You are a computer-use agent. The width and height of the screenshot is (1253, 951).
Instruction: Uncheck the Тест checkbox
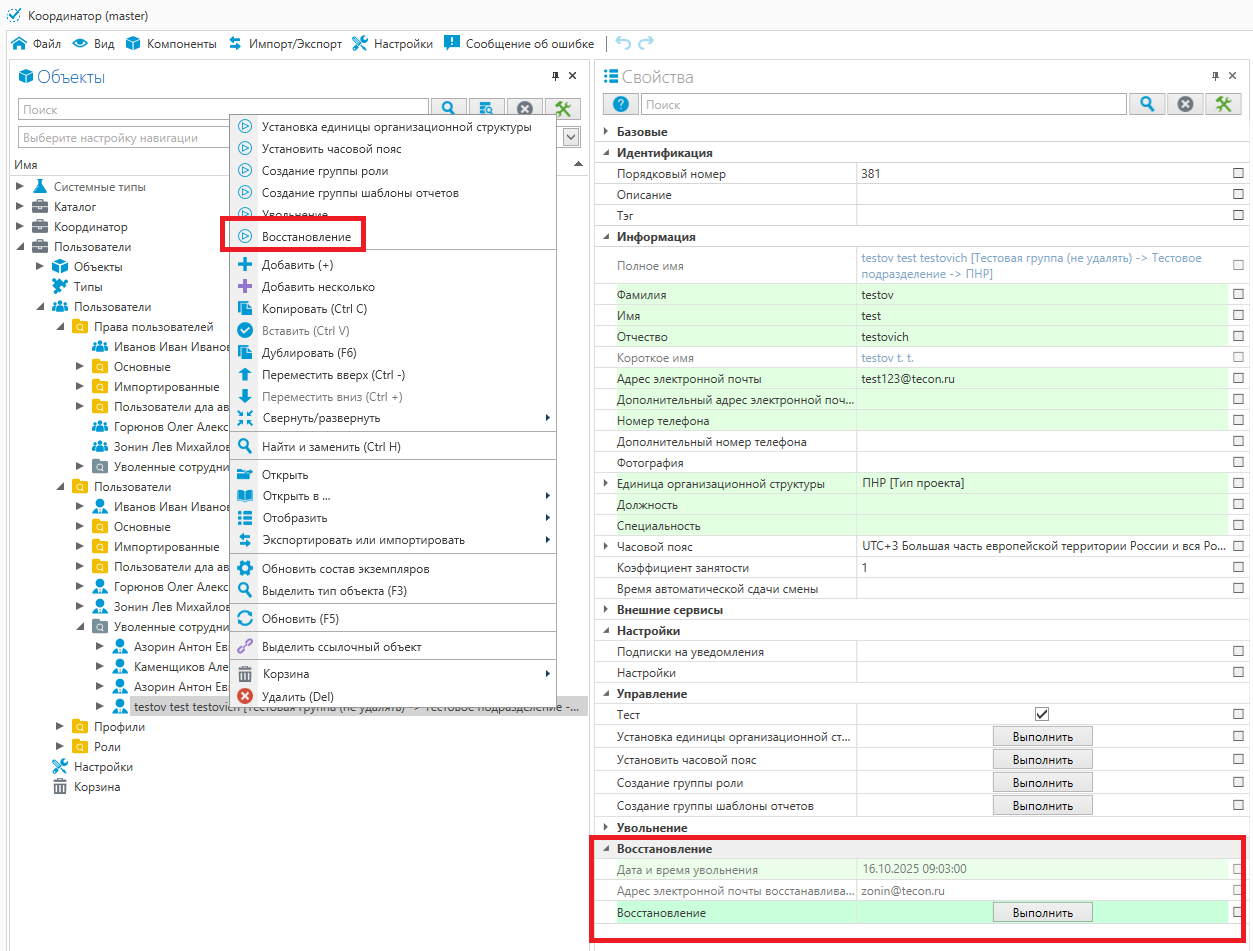pos(1042,714)
